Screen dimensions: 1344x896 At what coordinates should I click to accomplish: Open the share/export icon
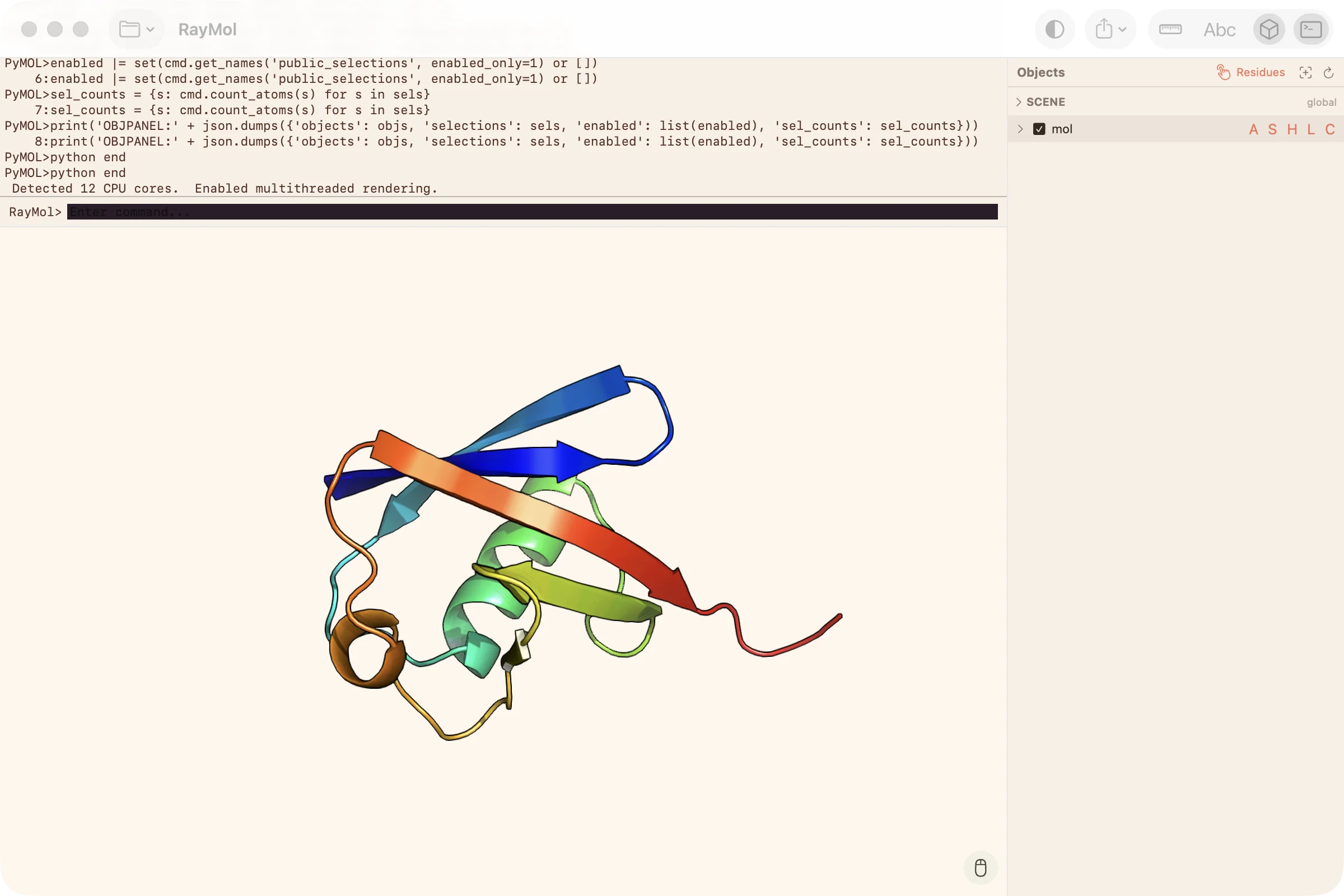[x=1104, y=29]
